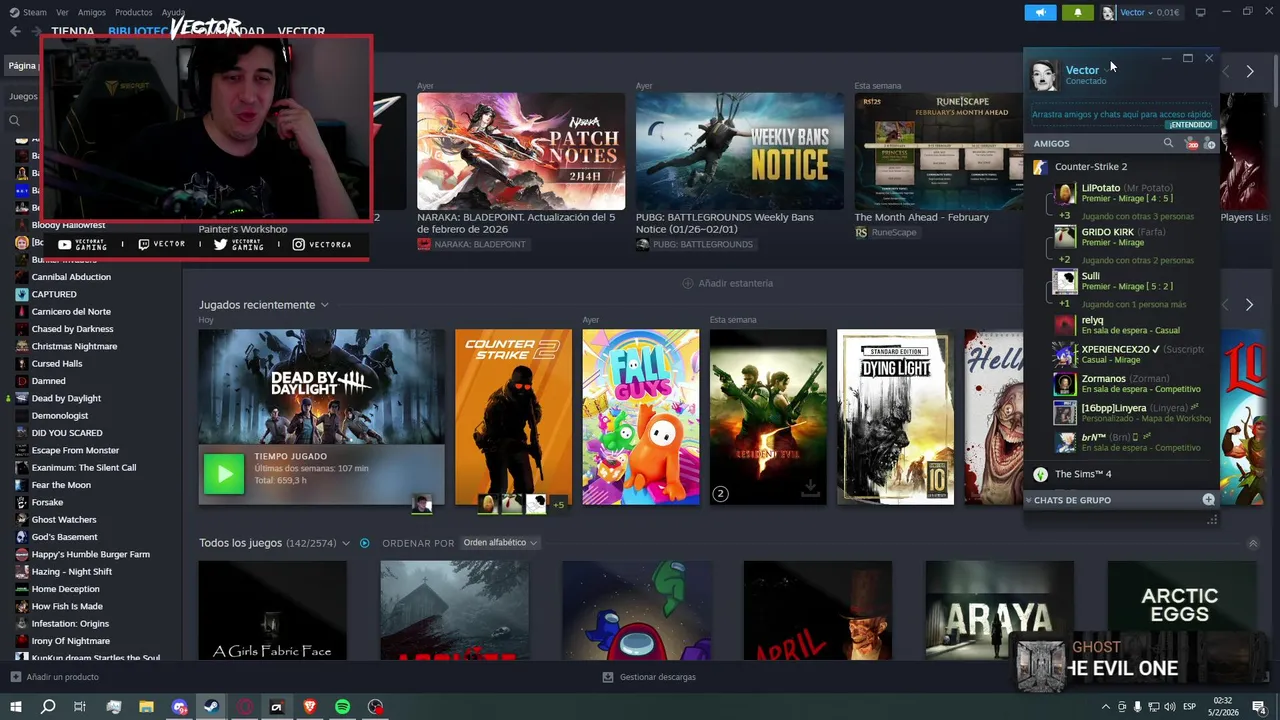Open the PUBG Weekly Bans Notice thumbnail
This screenshot has height=720, width=1280.
coord(740,151)
